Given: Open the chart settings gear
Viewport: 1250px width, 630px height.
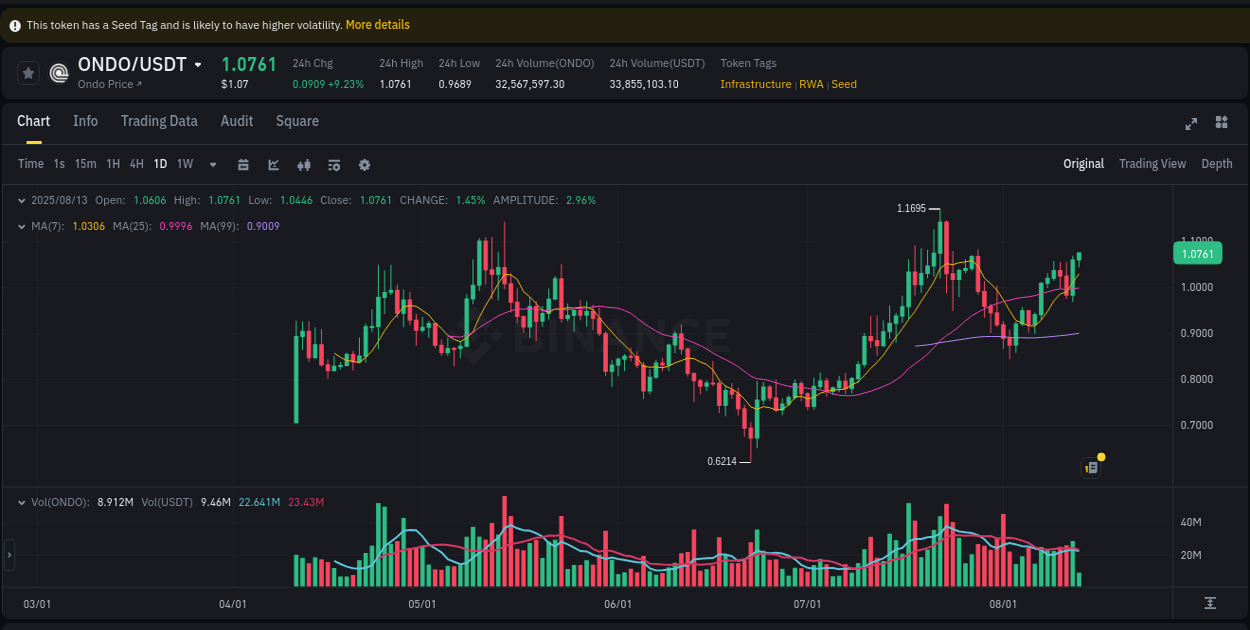Looking at the screenshot, I should [x=364, y=164].
